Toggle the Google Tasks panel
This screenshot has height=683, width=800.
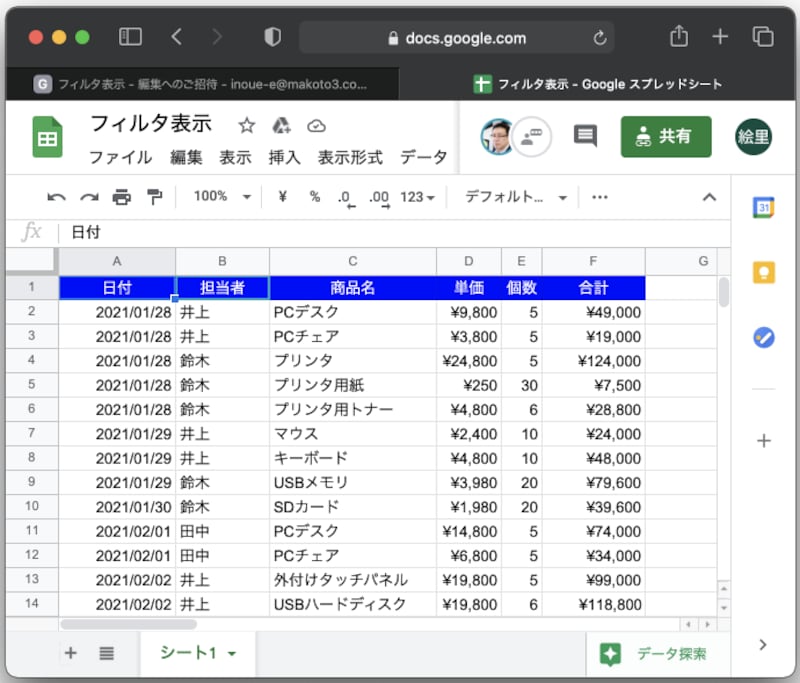point(764,338)
